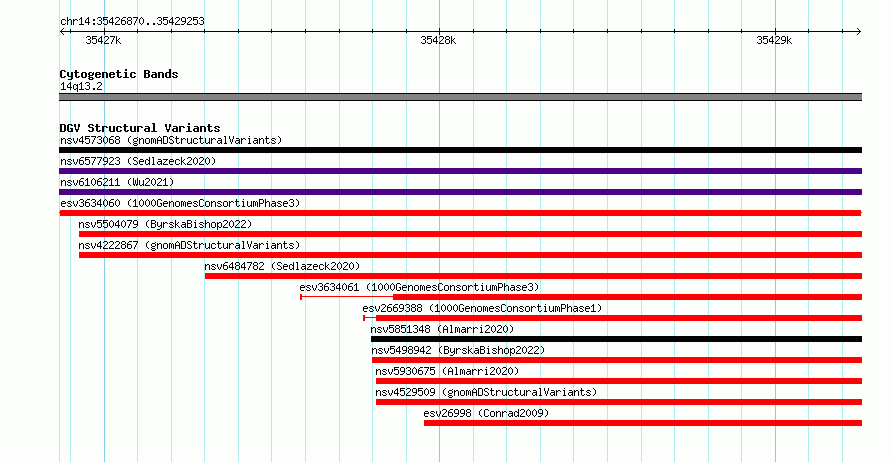Click nsv6484782 (Sedlazeck2020) label

[282, 266]
